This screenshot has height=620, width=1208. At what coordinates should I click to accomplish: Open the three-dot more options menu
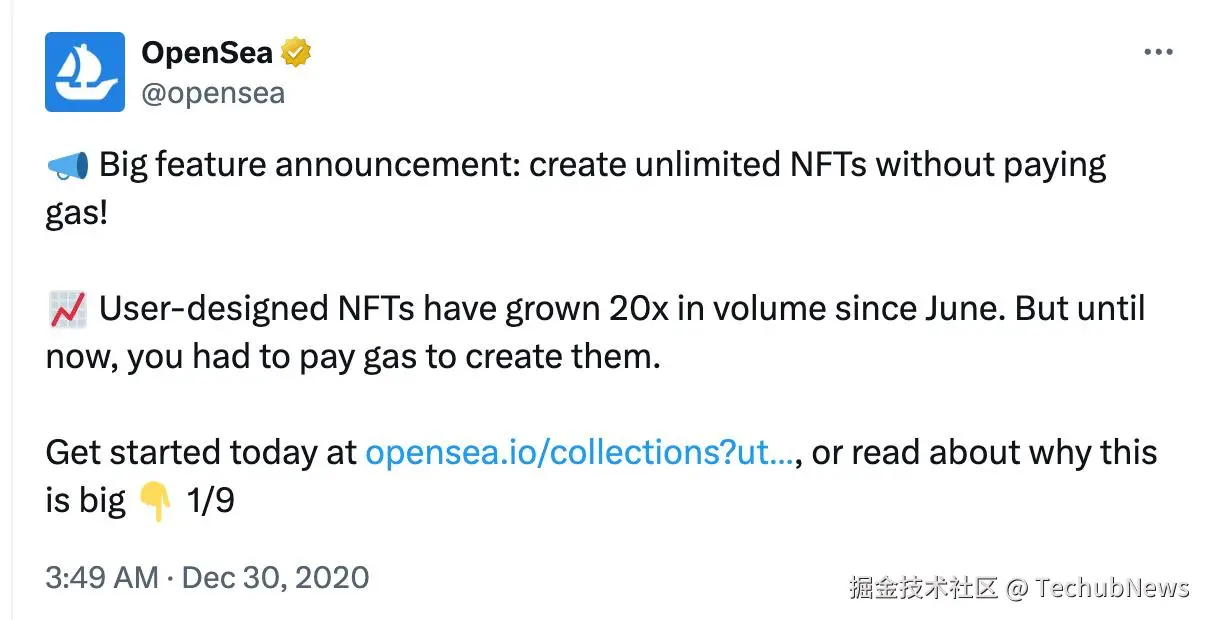[x=1158, y=52]
